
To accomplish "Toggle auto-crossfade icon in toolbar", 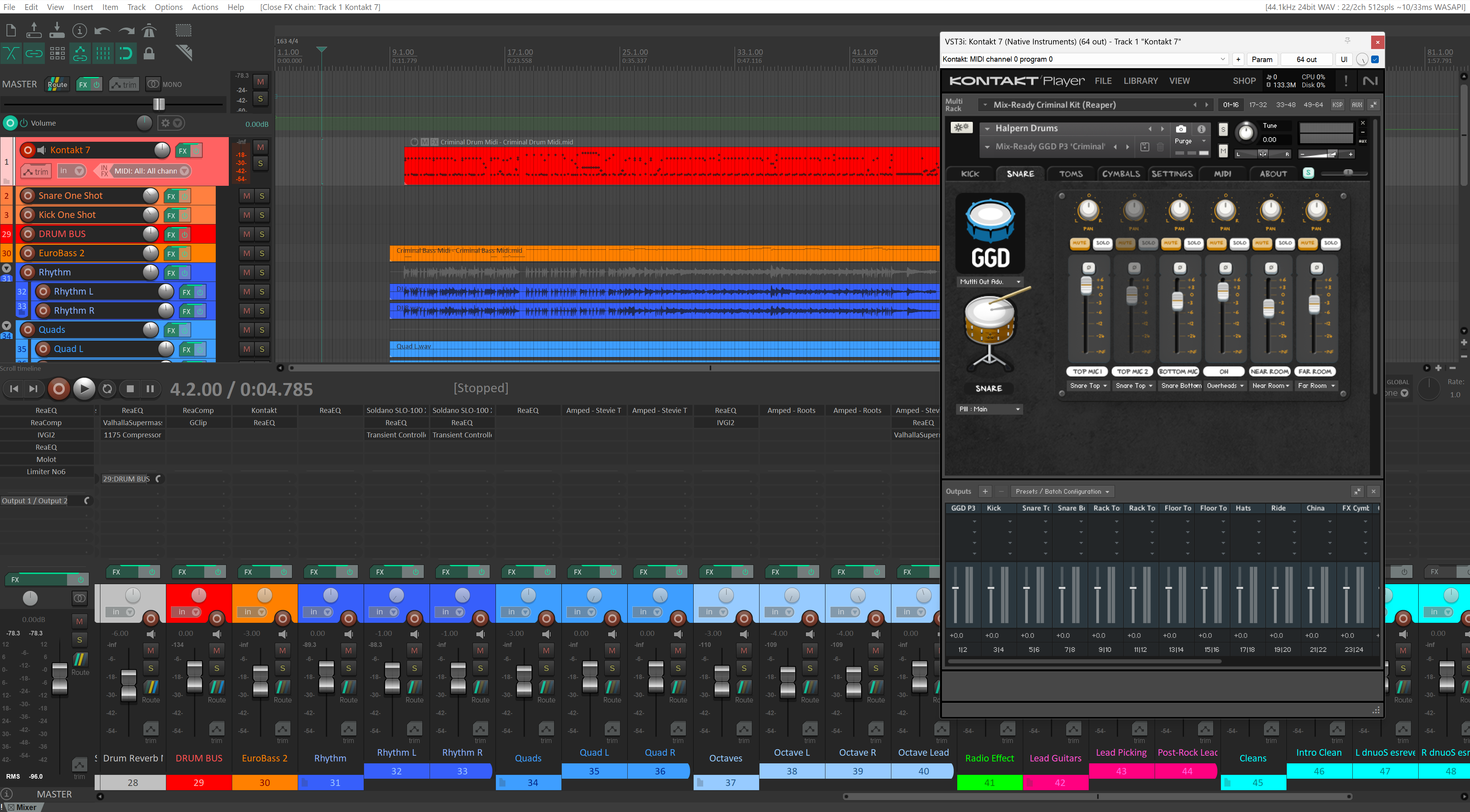I will tap(11, 54).
